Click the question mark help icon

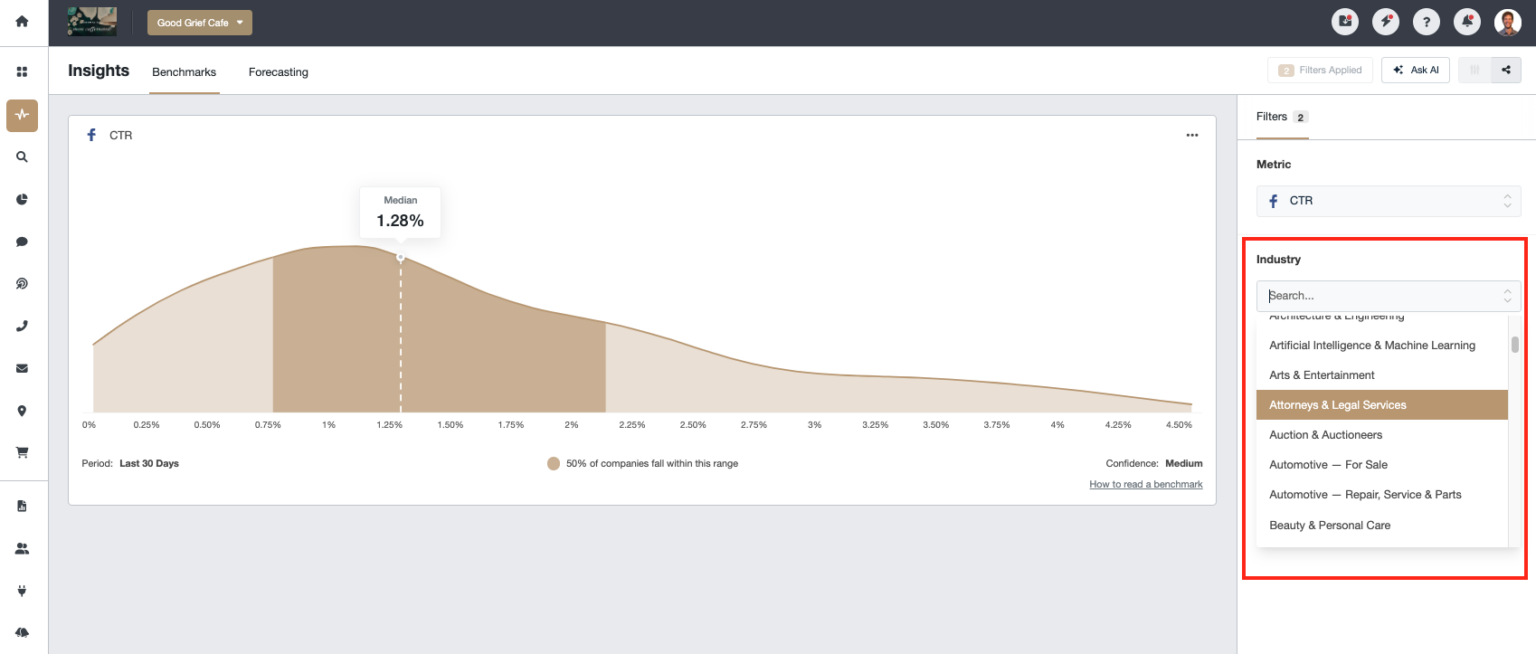[1426, 21]
